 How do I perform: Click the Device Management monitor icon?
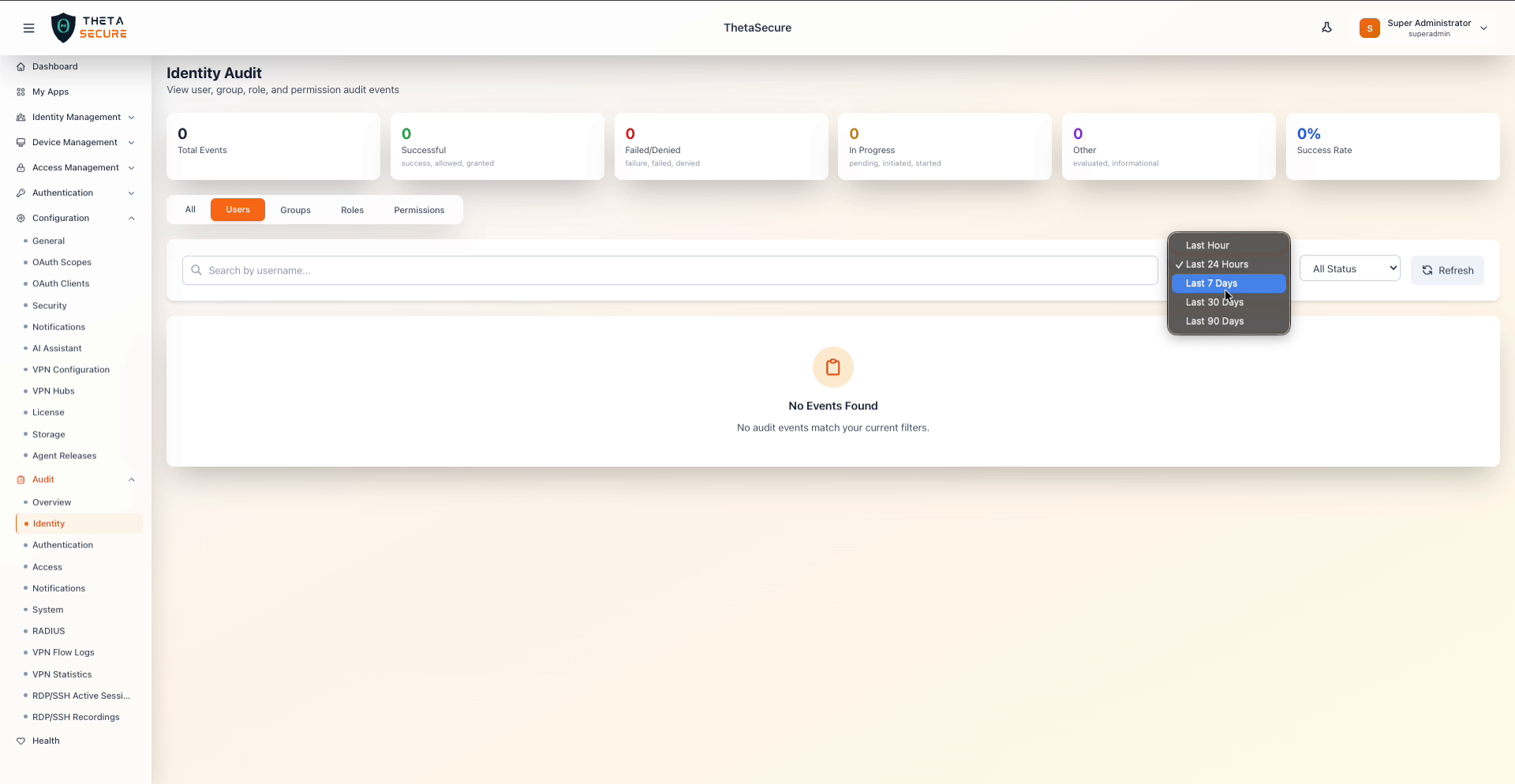tap(21, 142)
